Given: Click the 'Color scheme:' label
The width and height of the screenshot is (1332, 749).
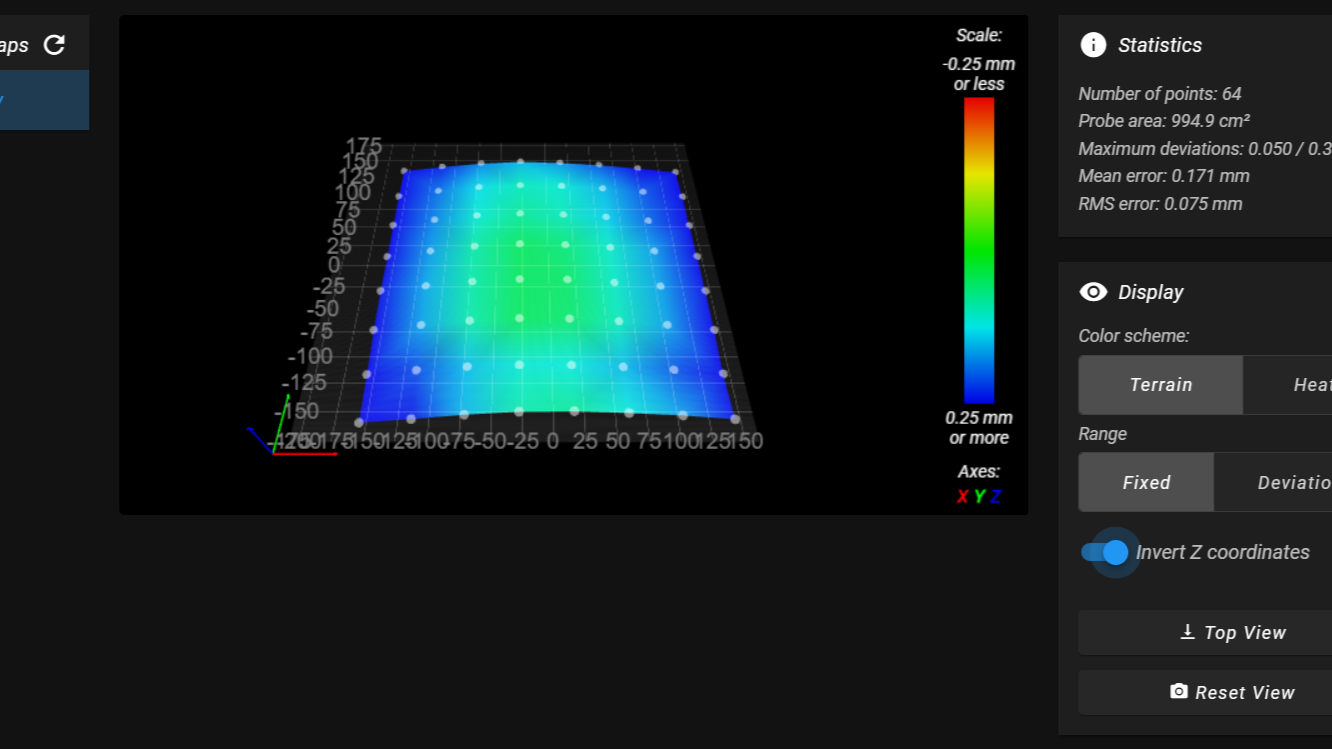Looking at the screenshot, I should [x=1134, y=336].
